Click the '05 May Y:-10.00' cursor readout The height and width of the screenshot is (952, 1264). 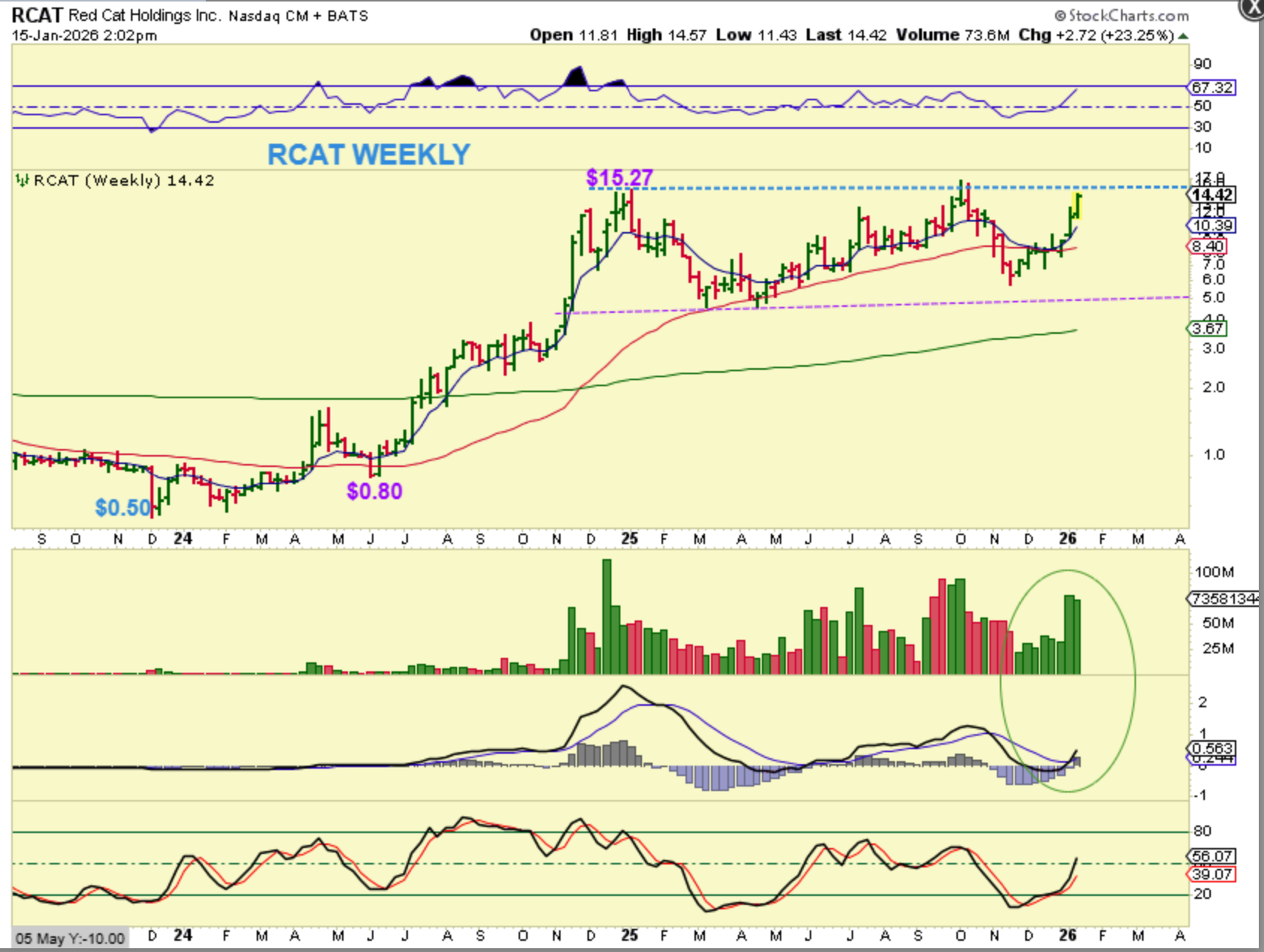coord(70,939)
